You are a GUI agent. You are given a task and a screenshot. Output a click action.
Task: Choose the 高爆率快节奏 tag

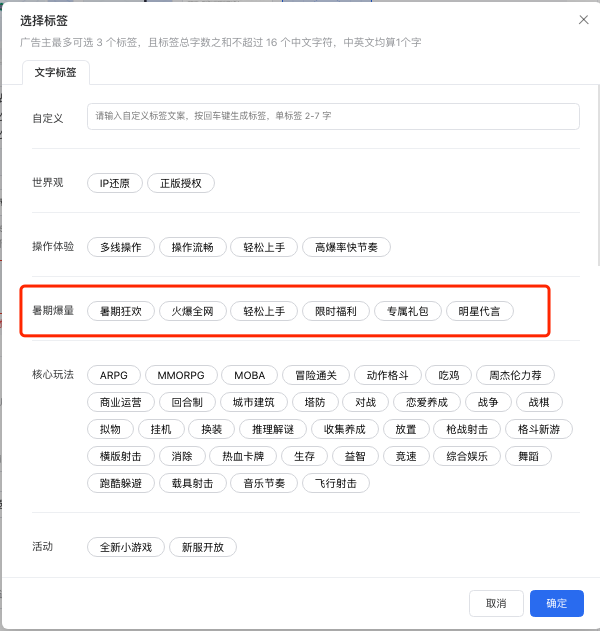coord(346,247)
